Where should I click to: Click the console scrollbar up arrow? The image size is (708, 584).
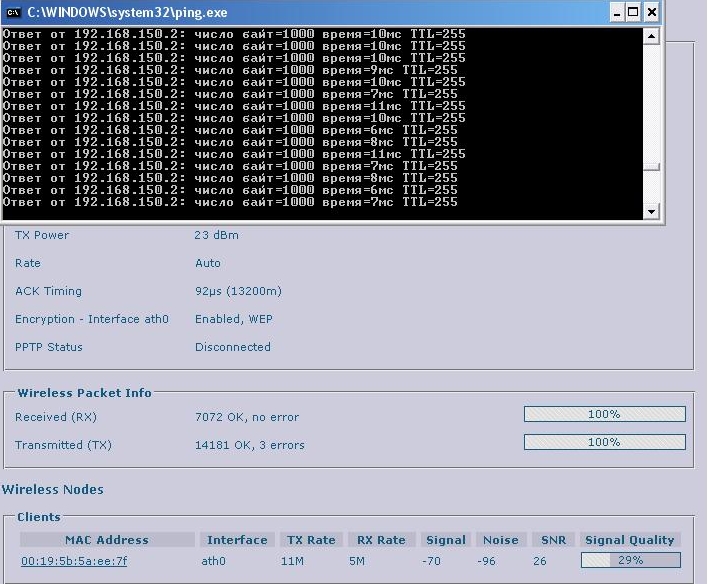coord(652,37)
